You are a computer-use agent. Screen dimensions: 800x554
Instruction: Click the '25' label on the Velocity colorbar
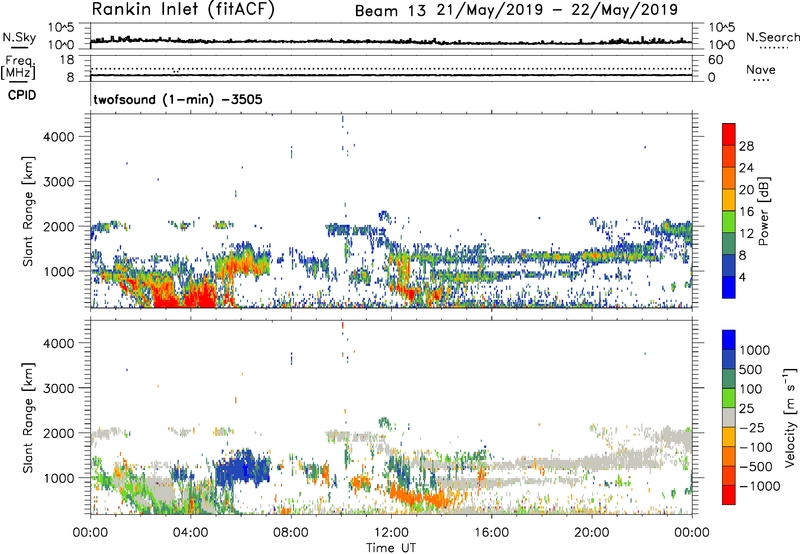pos(746,408)
